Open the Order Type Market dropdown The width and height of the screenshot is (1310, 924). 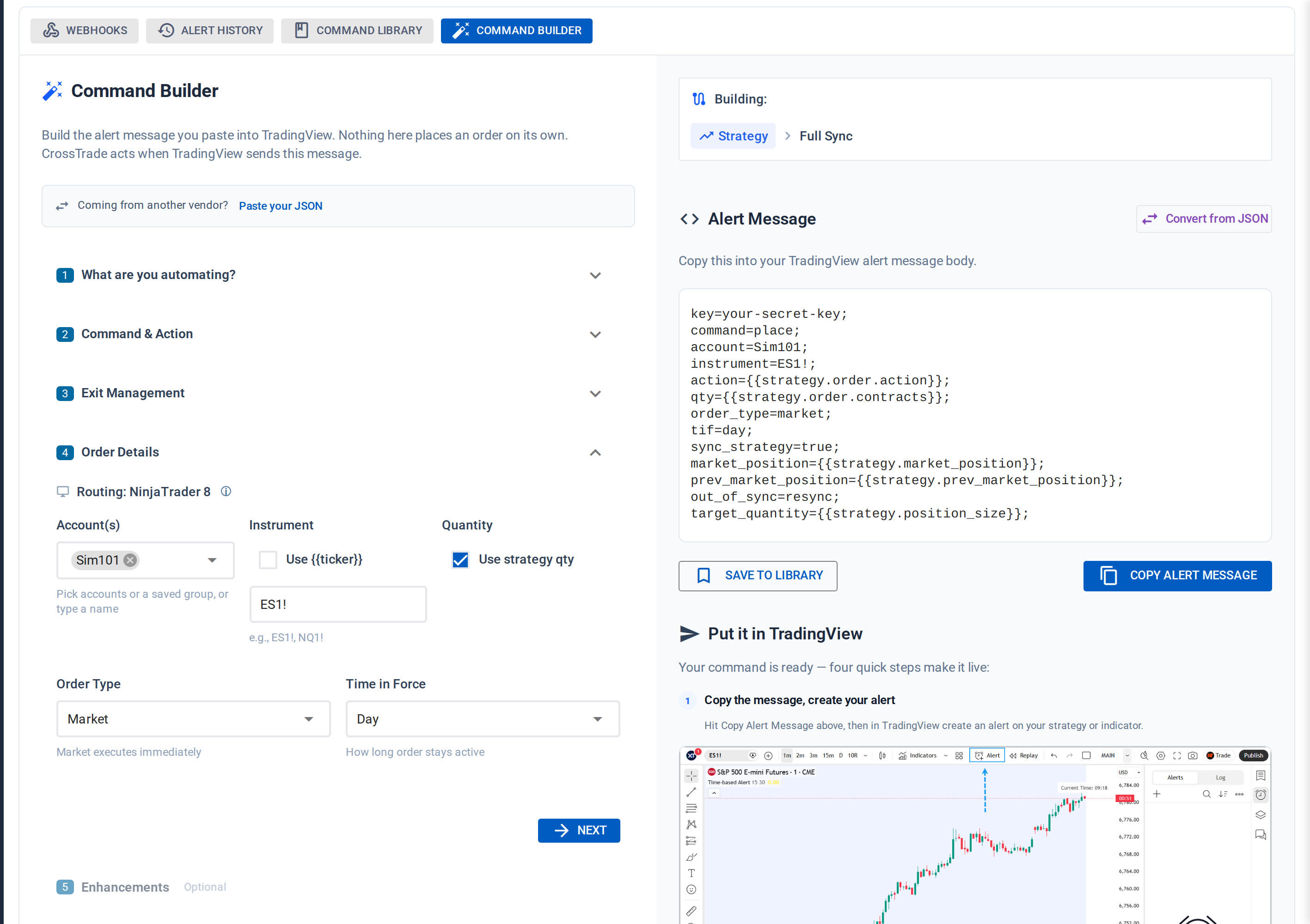pyautogui.click(x=193, y=719)
